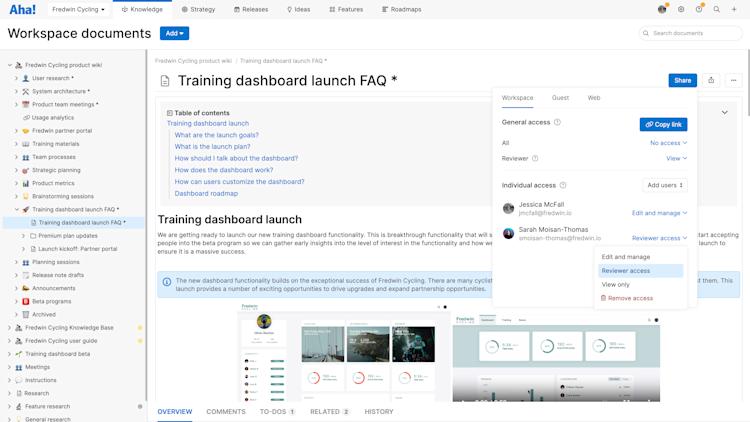
Task: Click the Beta programs red icon
Action: [26, 301]
